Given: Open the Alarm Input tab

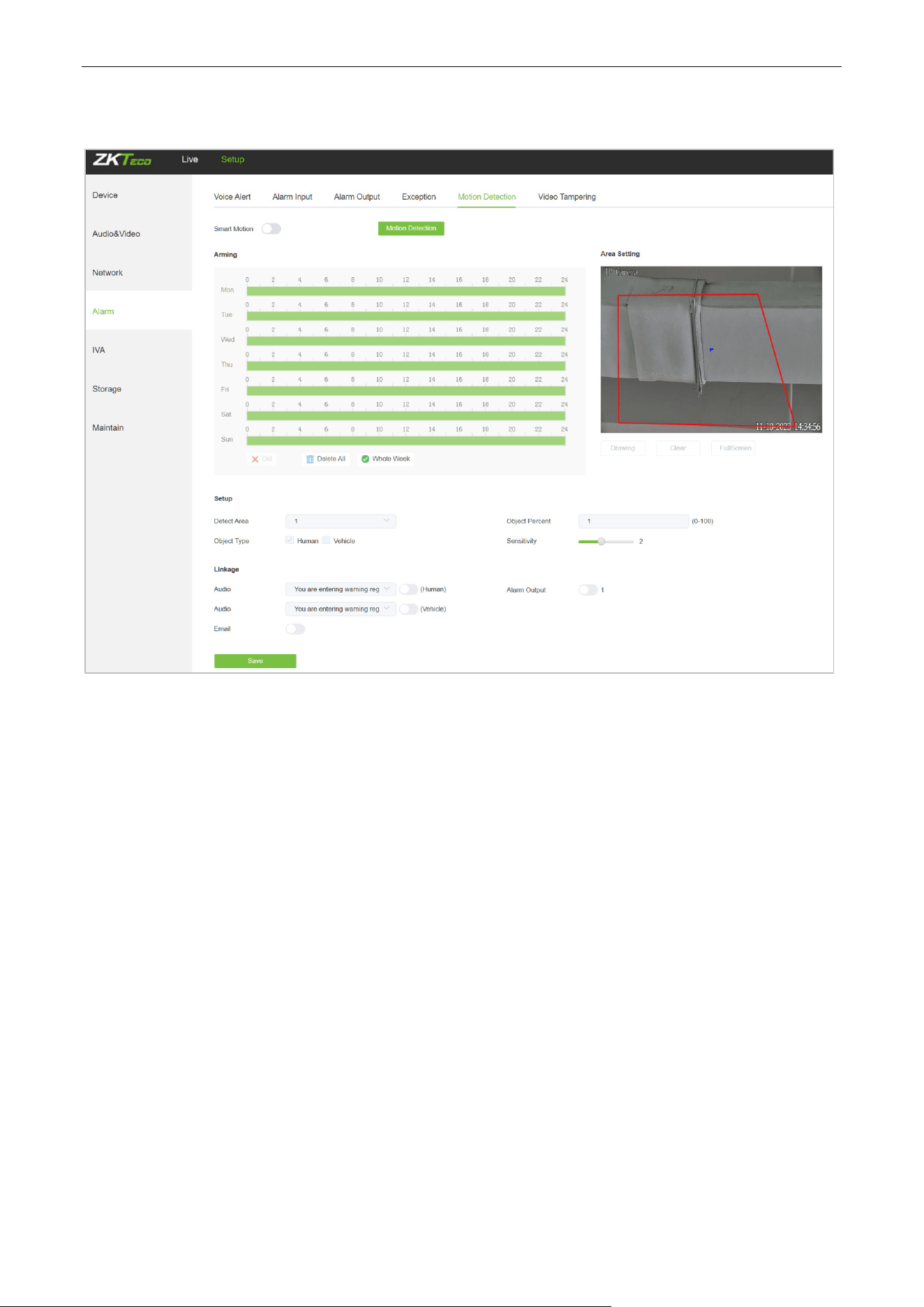Looking at the screenshot, I should [x=292, y=197].
